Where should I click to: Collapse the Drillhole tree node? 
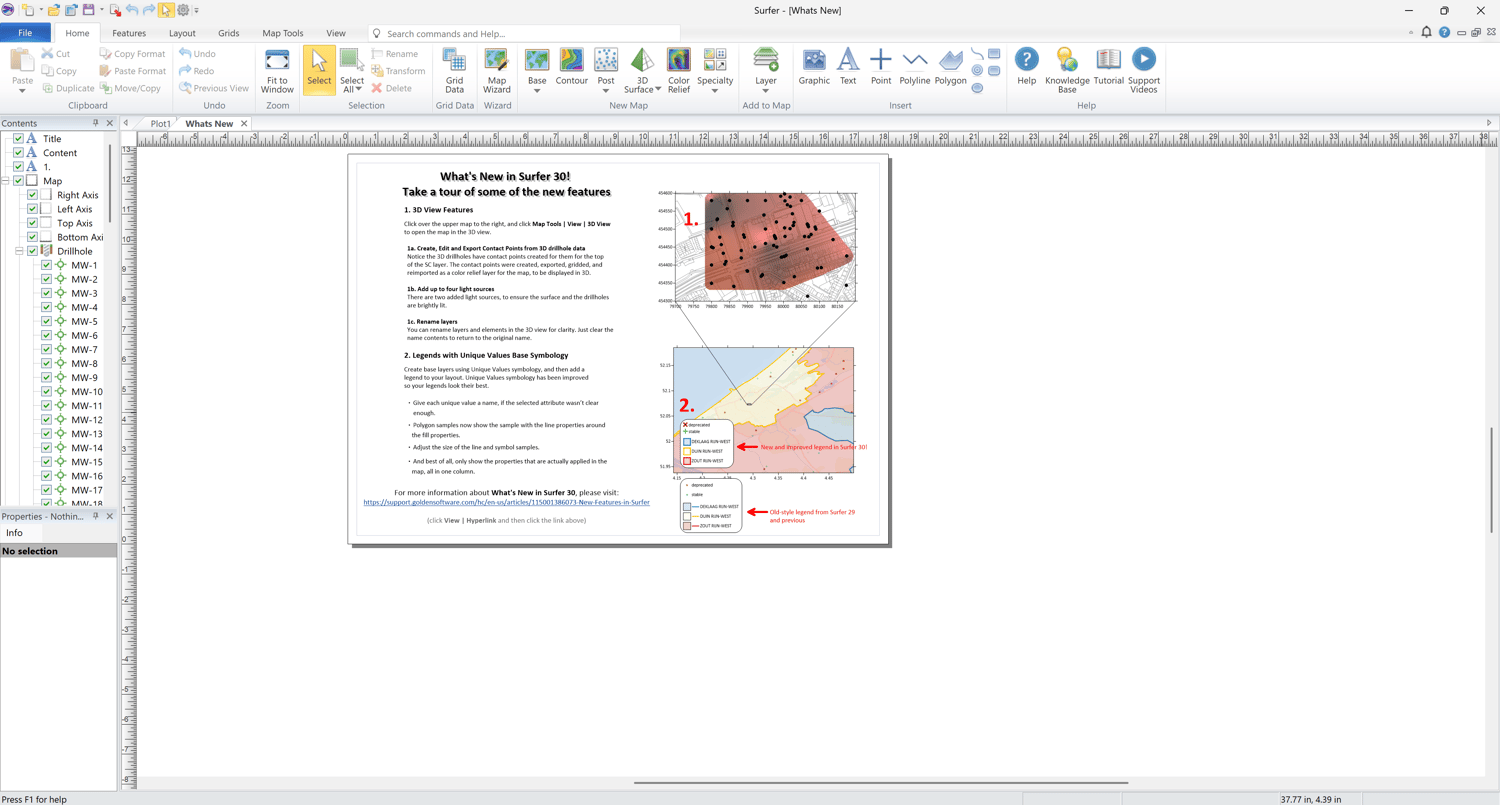coord(19,251)
